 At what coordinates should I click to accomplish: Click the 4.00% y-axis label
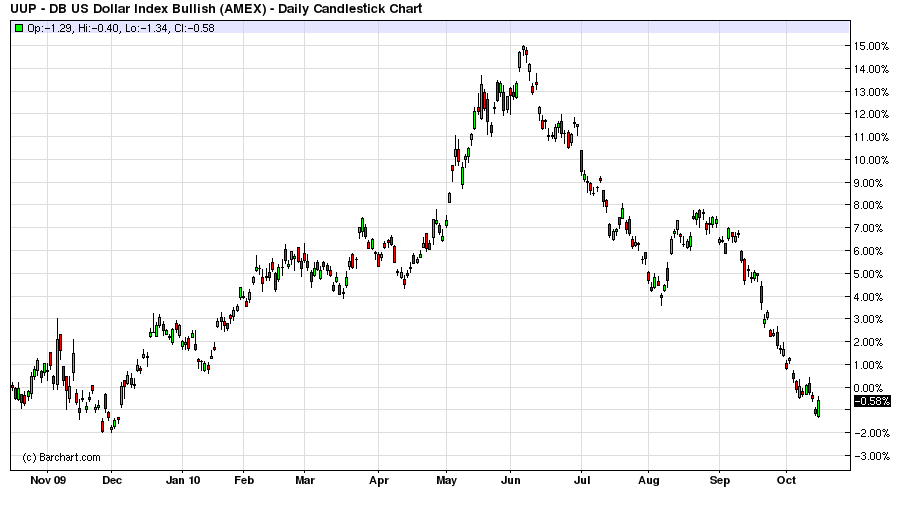870,297
